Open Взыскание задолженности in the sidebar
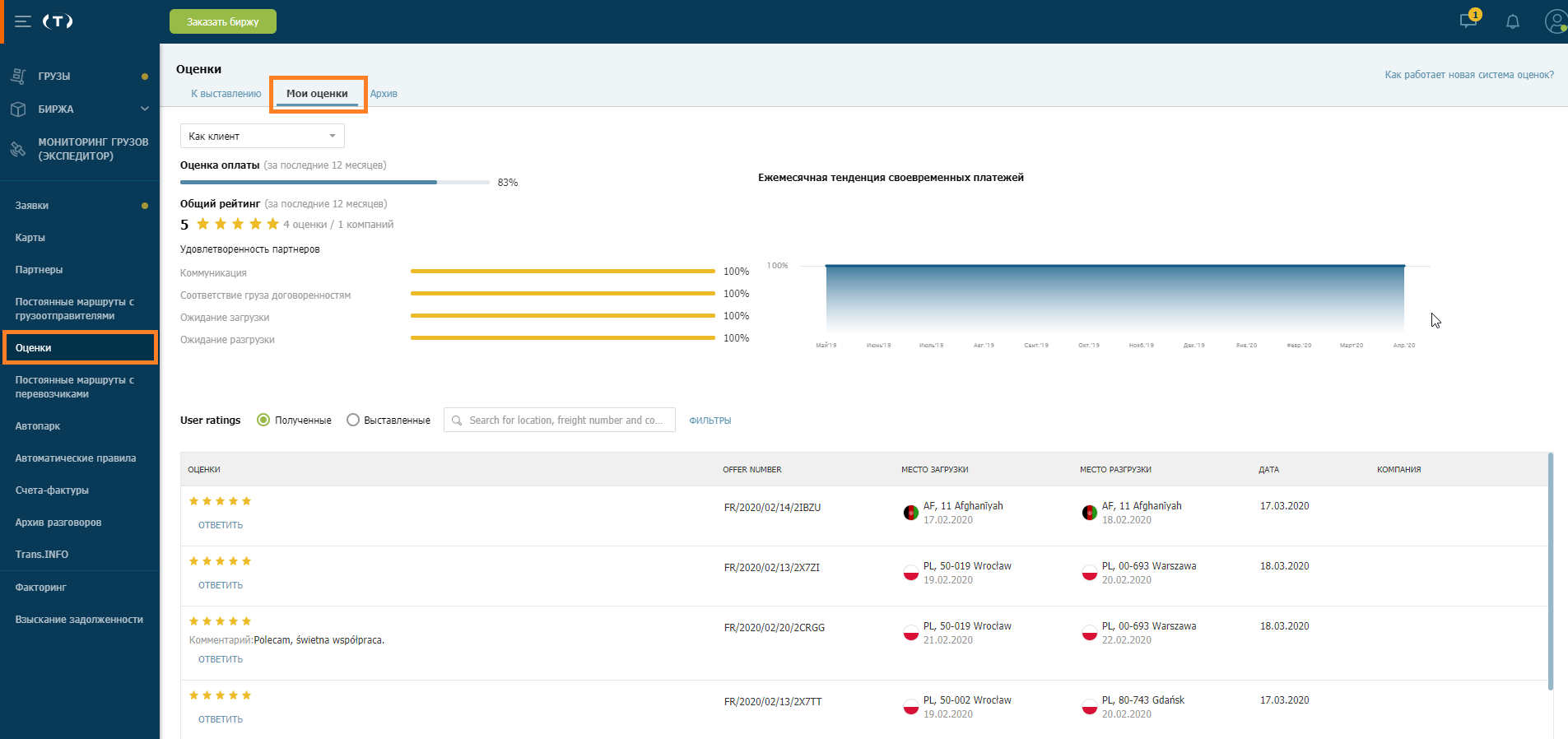The height and width of the screenshot is (739, 1568). click(79, 620)
